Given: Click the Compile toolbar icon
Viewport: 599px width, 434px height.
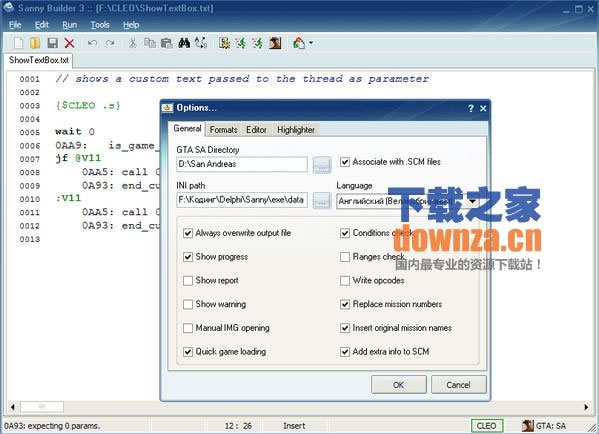Looking at the screenshot, I should (224, 43).
